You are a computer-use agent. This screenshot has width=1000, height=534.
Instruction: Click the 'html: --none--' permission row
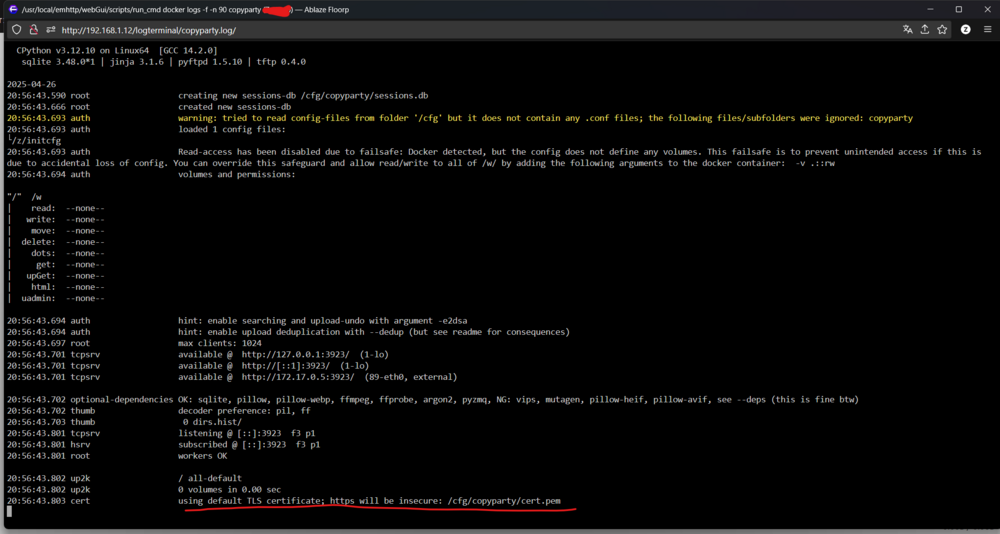tap(68, 287)
